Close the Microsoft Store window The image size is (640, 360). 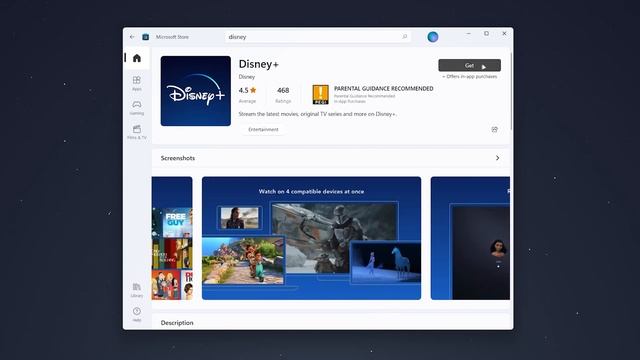pyautogui.click(x=504, y=33)
